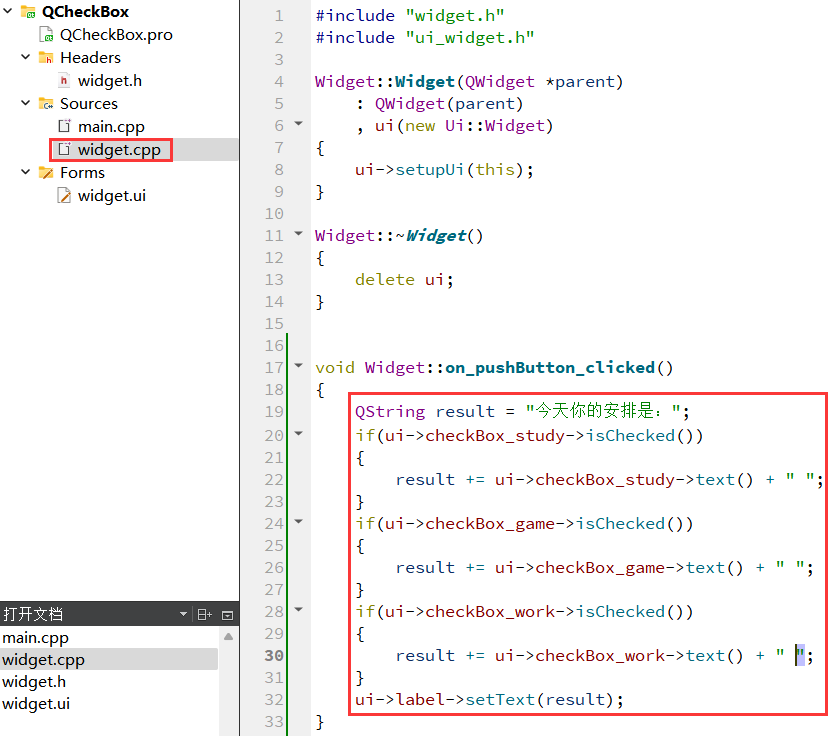Click the open documents scrollbar up arrow
The height and width of the screenshot is (736, 839).
228,637
